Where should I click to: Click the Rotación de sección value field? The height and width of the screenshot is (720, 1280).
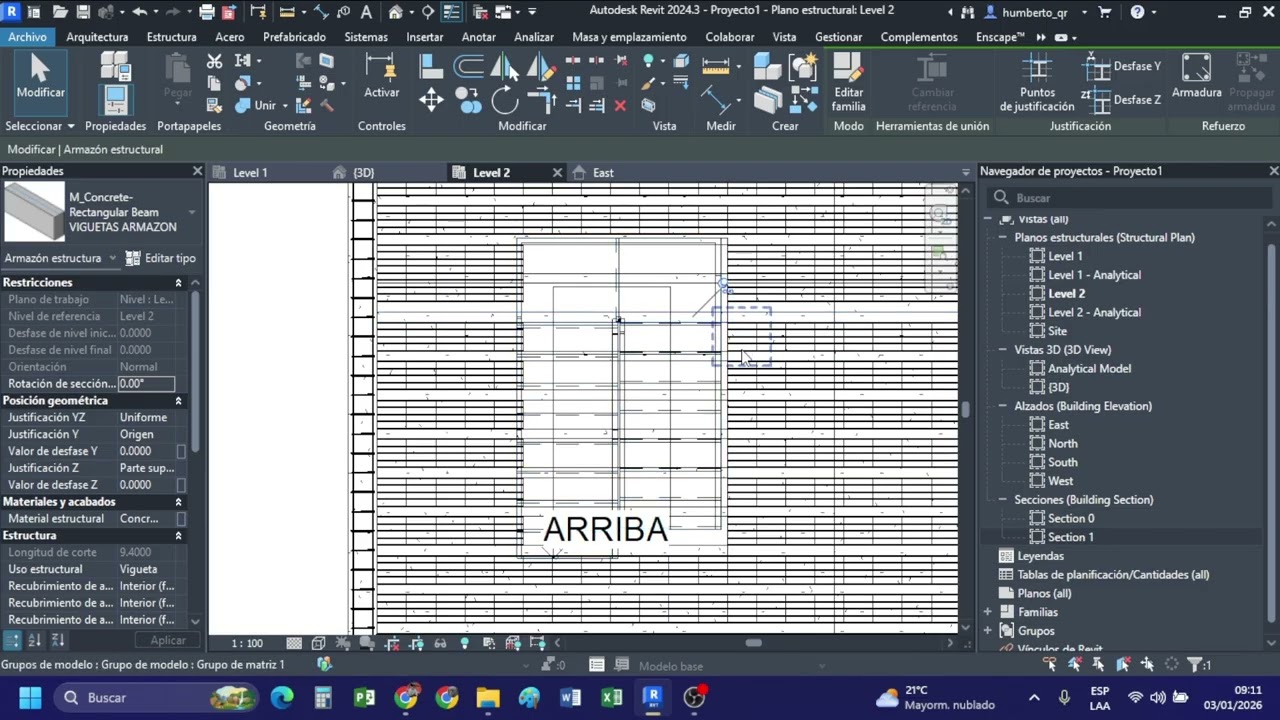146,384
